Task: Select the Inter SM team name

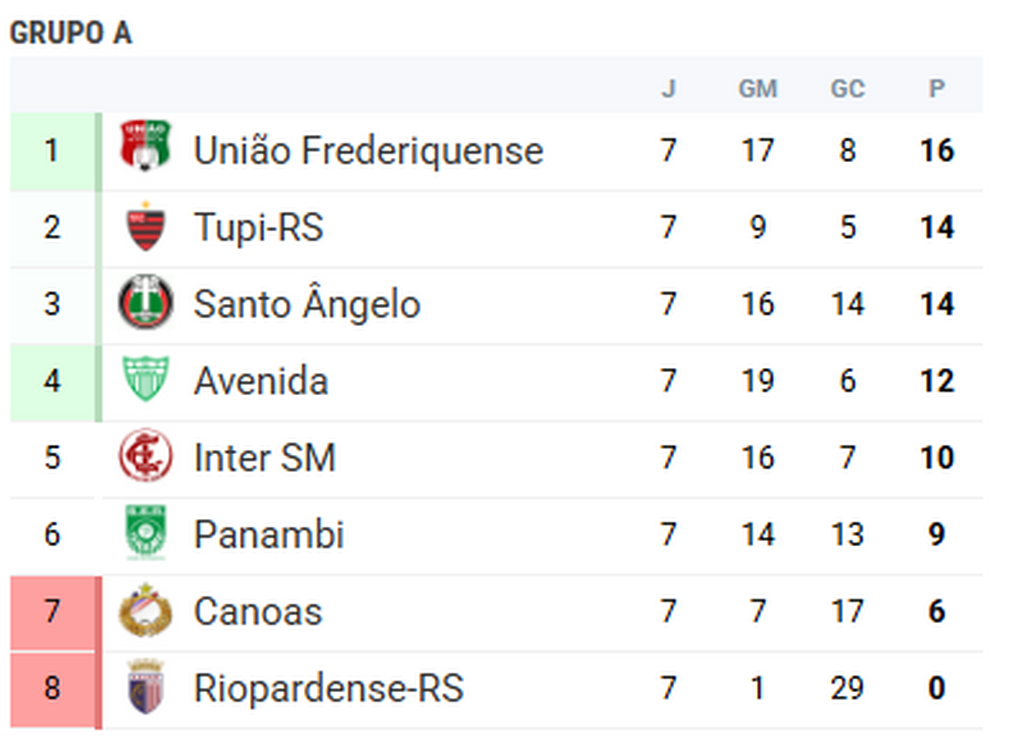Action: (x=264, y=458)
